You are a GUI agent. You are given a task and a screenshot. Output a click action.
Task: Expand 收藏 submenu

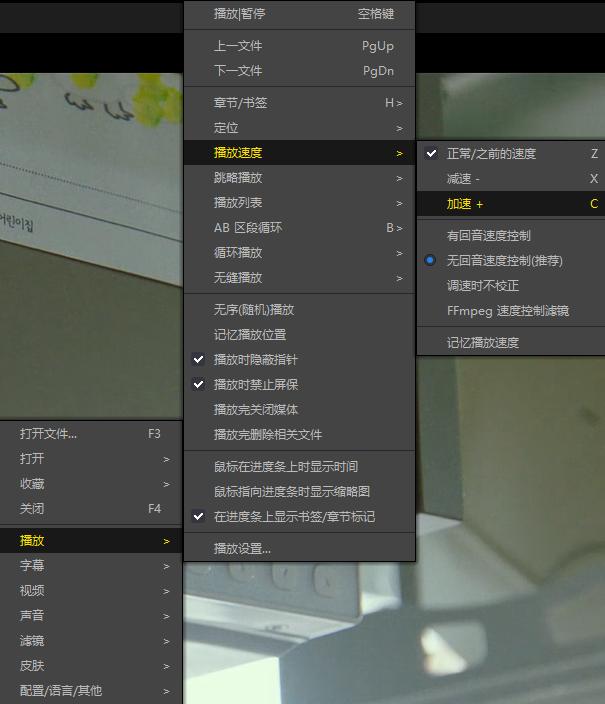pyautogui.click(x=91, y=484)
